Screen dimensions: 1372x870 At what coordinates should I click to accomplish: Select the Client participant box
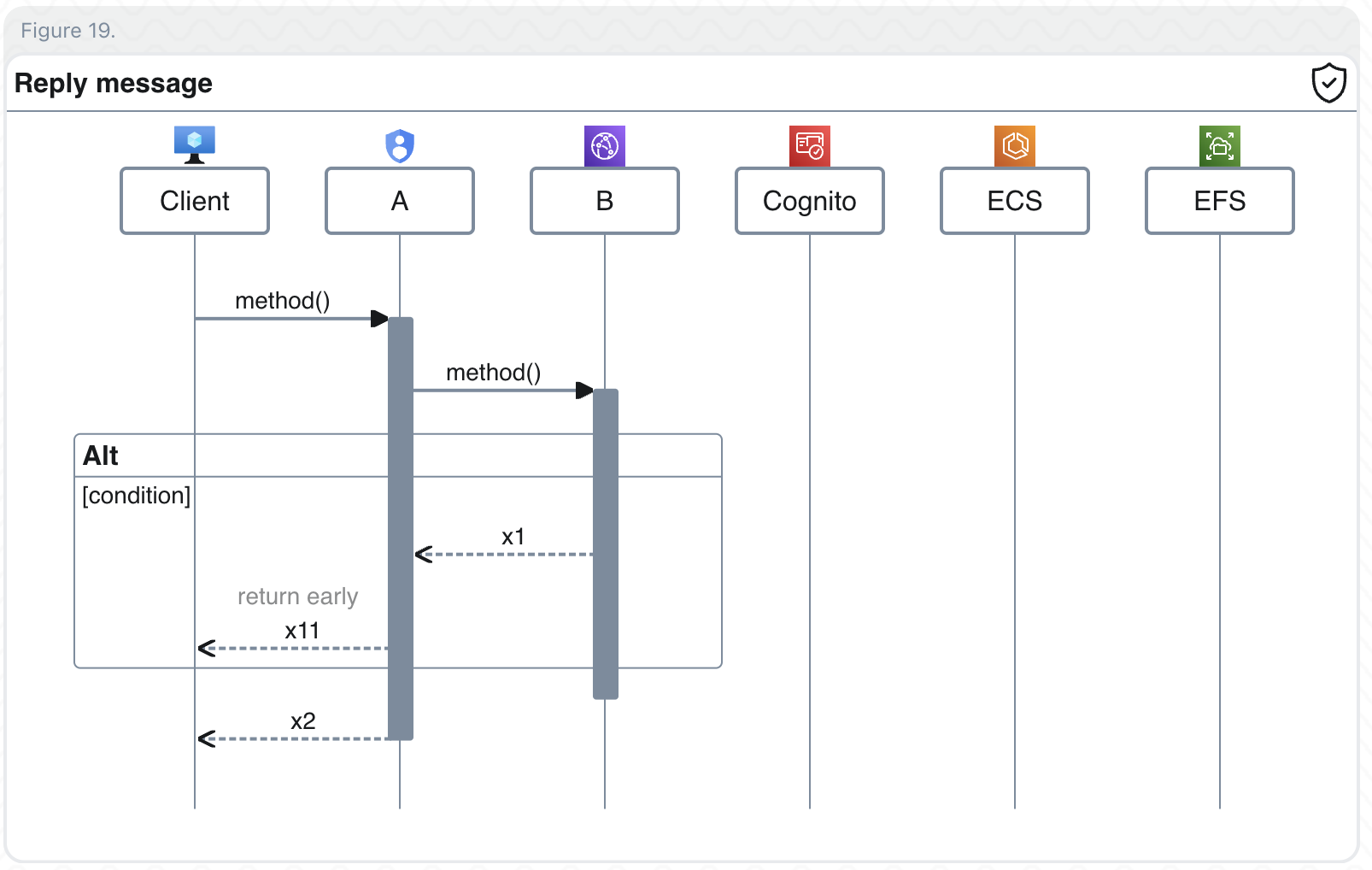[195, 201]
